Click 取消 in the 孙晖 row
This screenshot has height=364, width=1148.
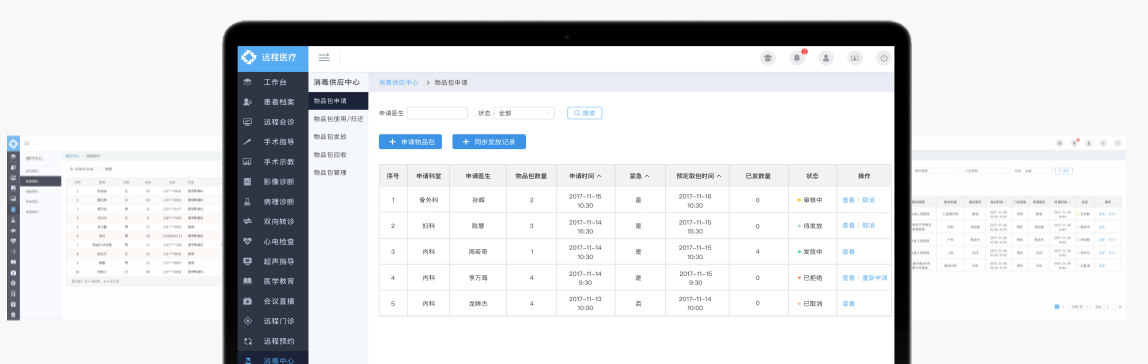coord(868,200)
